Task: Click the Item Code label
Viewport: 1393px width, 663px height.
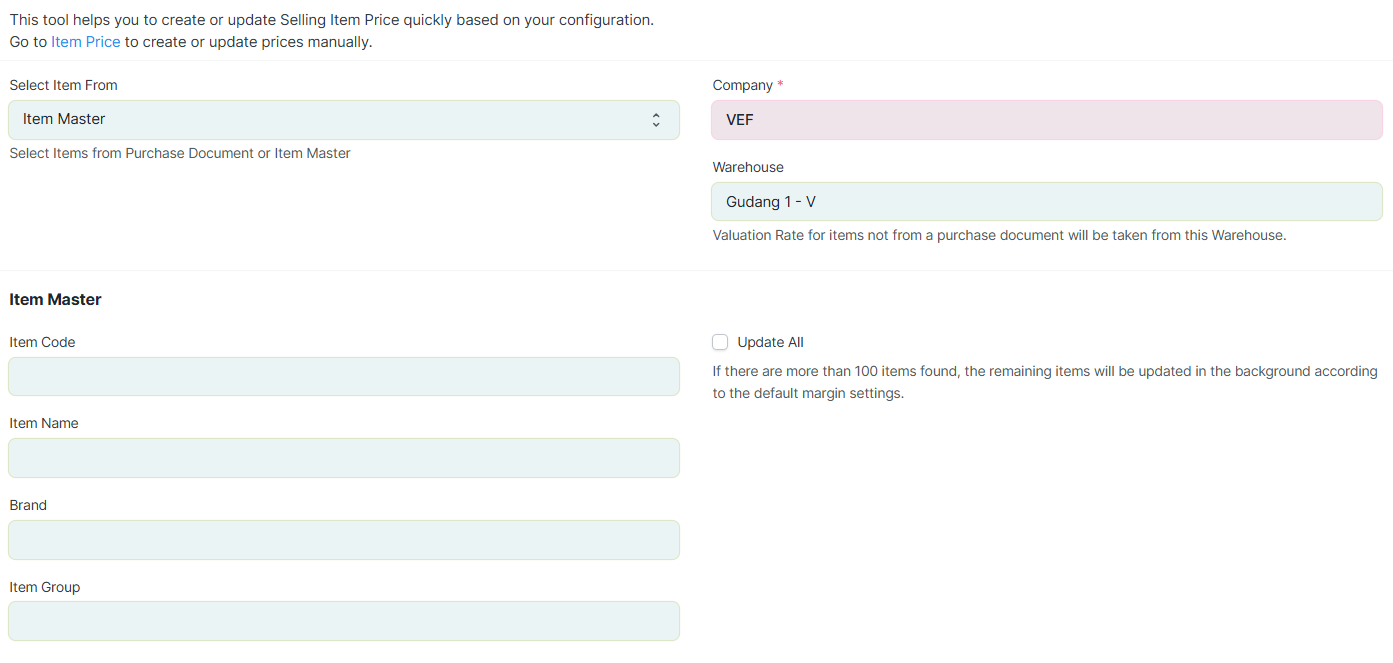Action: click(42, 342)
